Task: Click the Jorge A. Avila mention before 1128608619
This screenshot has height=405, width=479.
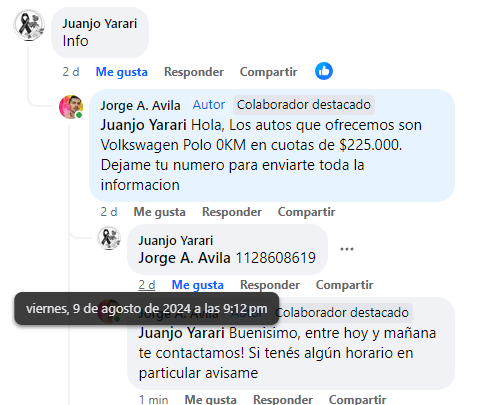Action: point(185,258)
